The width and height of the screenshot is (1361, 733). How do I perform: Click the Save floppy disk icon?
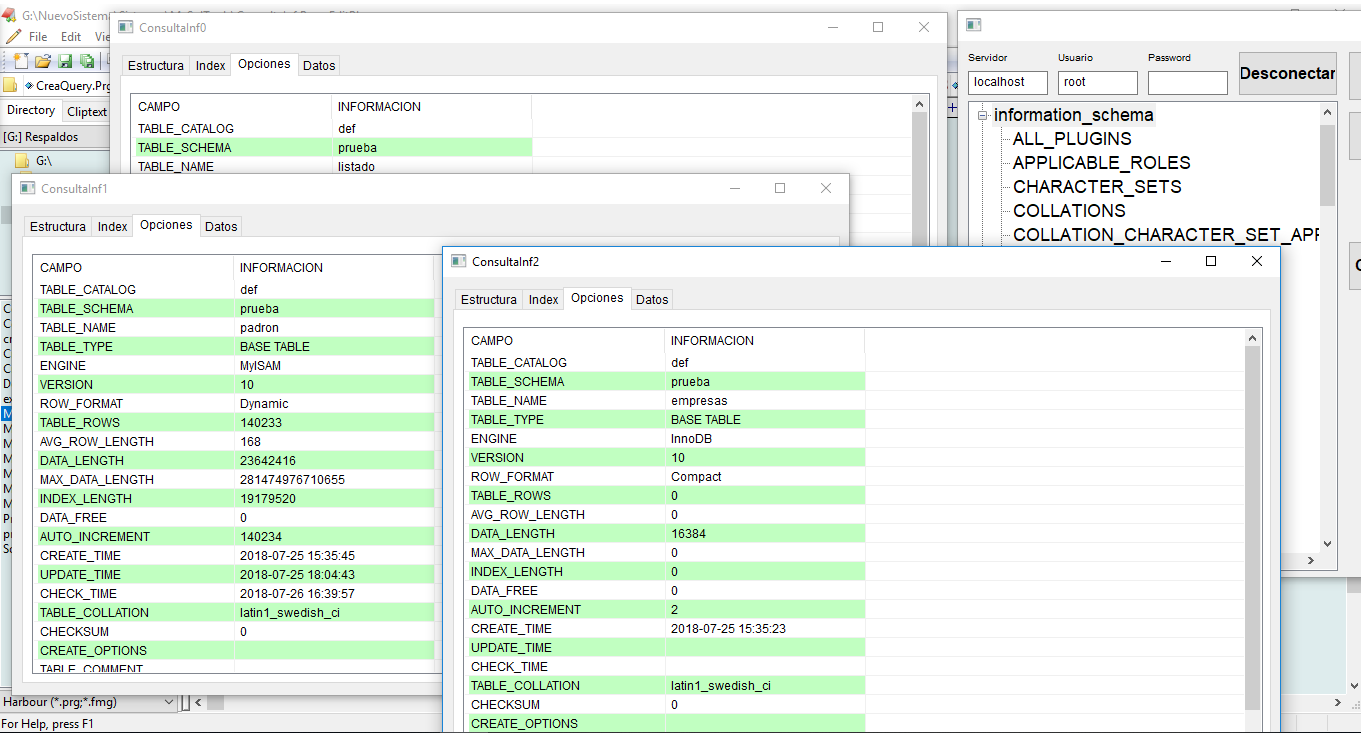(66, 62)
